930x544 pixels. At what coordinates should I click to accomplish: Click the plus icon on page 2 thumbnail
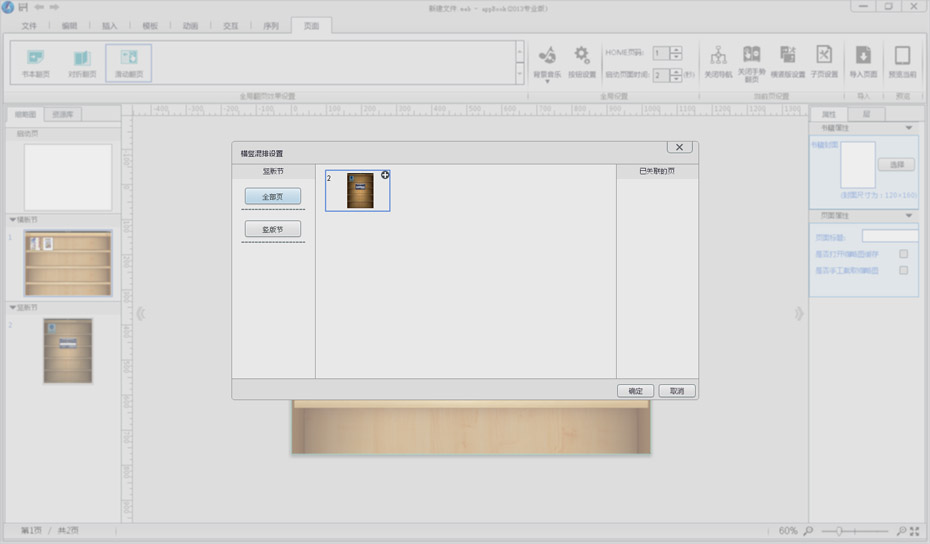tap(385, 175)
